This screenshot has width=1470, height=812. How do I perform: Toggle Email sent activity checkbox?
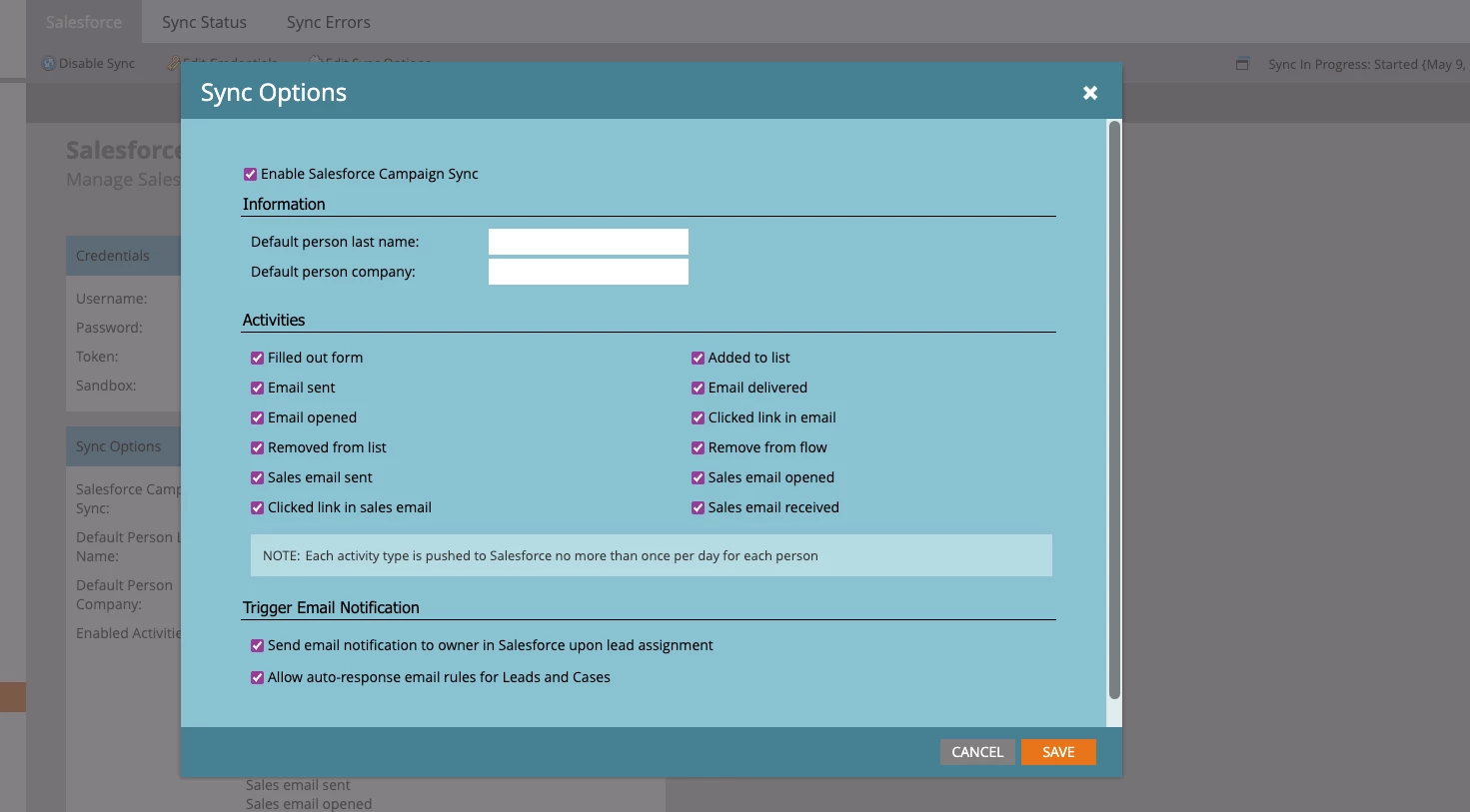(257, 388)
